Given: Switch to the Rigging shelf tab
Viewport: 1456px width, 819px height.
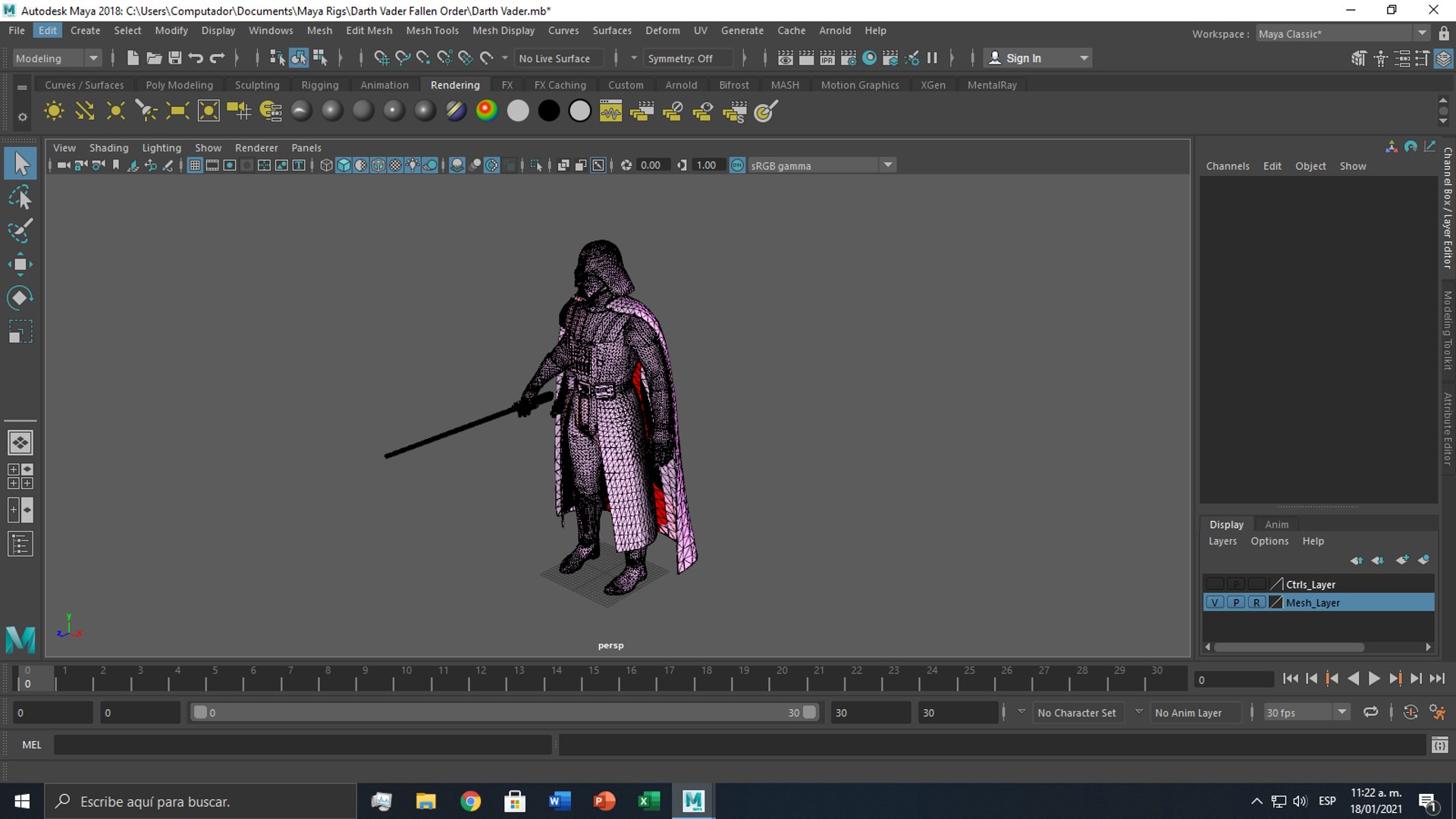Looking at the screenshot, I should click(x=320, y=85).
